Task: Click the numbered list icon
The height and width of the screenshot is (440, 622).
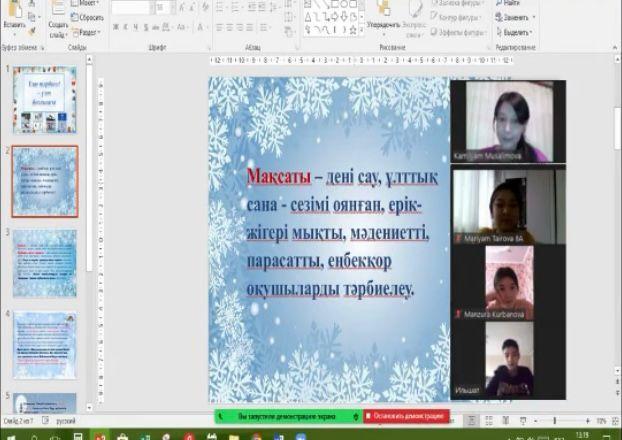Action: pyautogui.click(x=237, y=7)
